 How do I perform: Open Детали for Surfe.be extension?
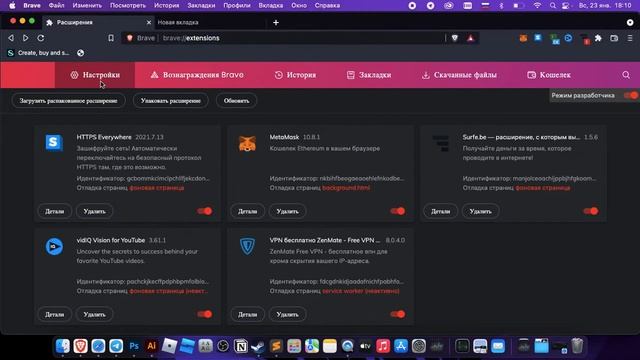(441, 211)
